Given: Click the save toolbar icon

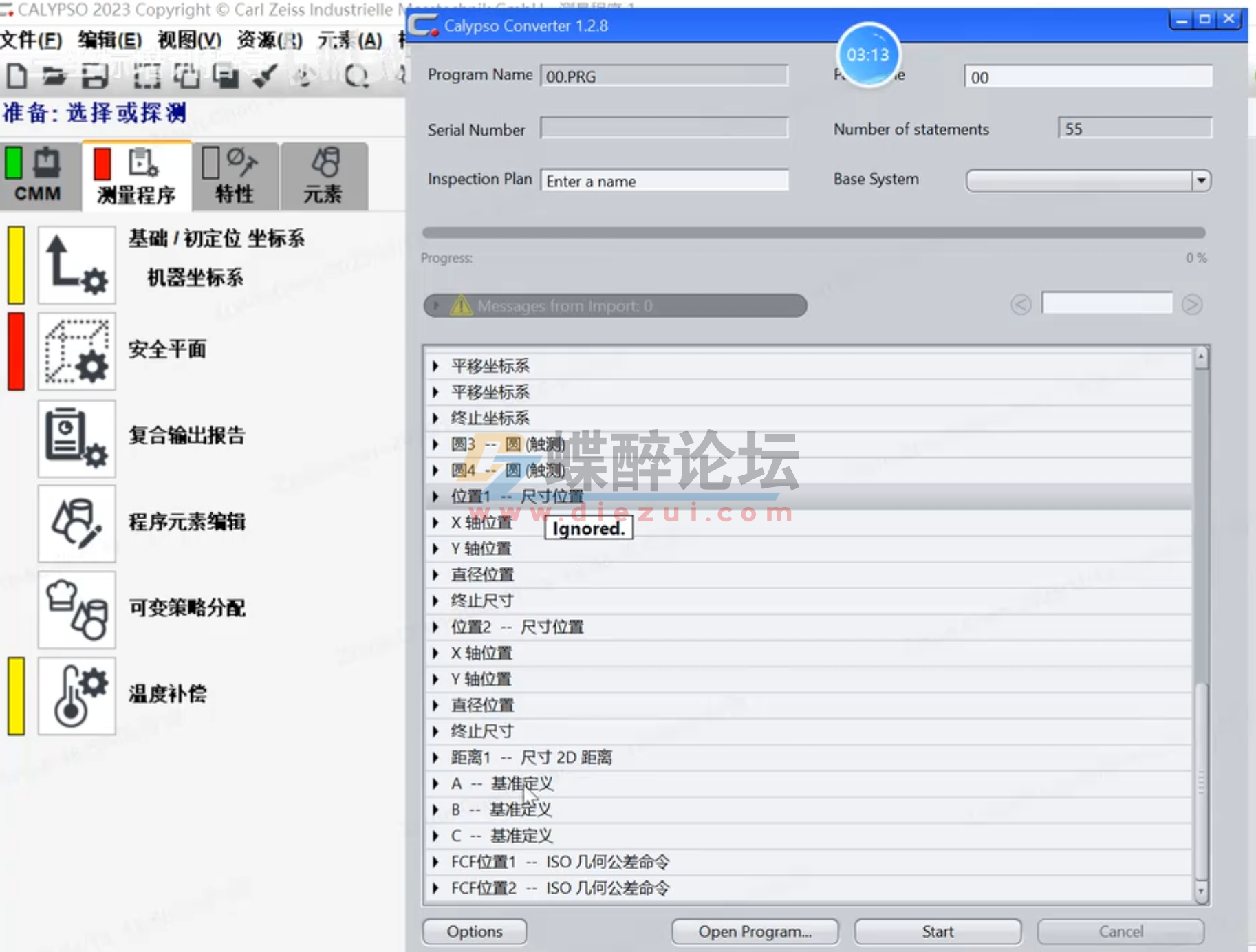Looking at the screenshot, I should [x=96, y=76].
